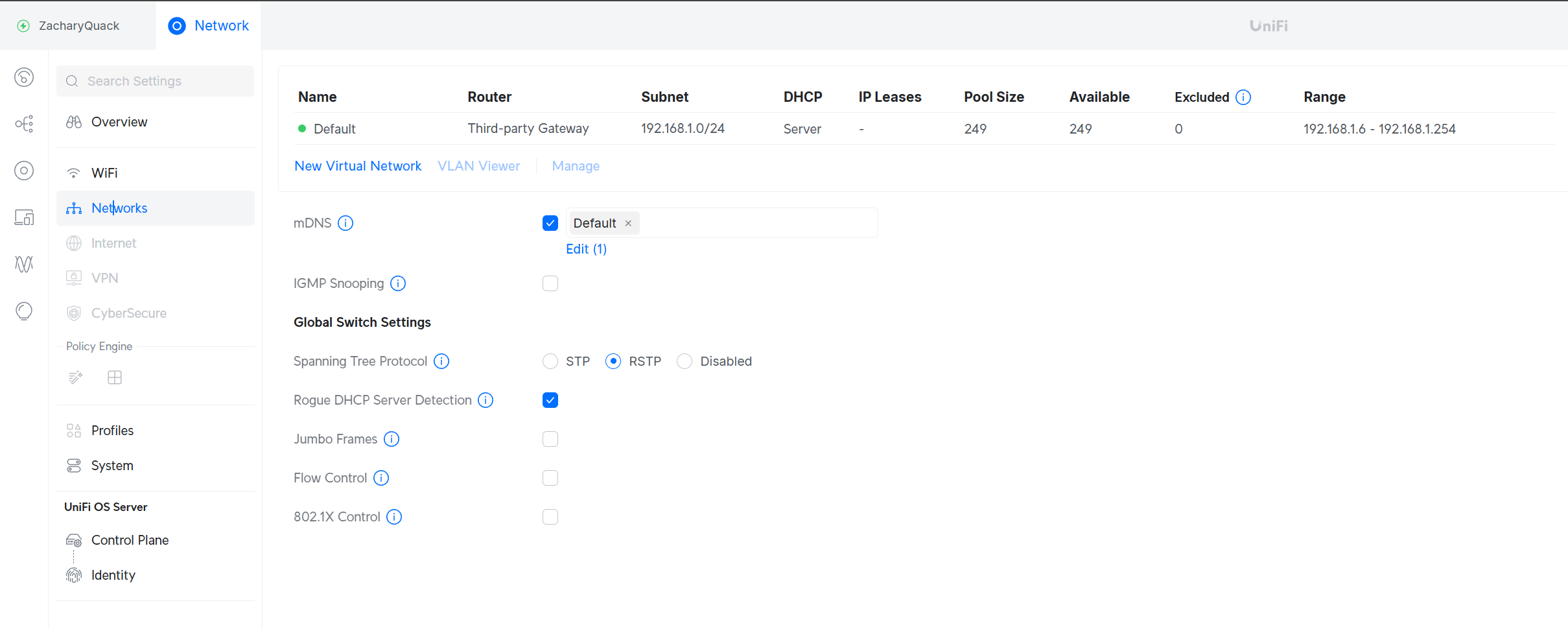Open the Dashboard icon in left rail

tap(24, 77)
